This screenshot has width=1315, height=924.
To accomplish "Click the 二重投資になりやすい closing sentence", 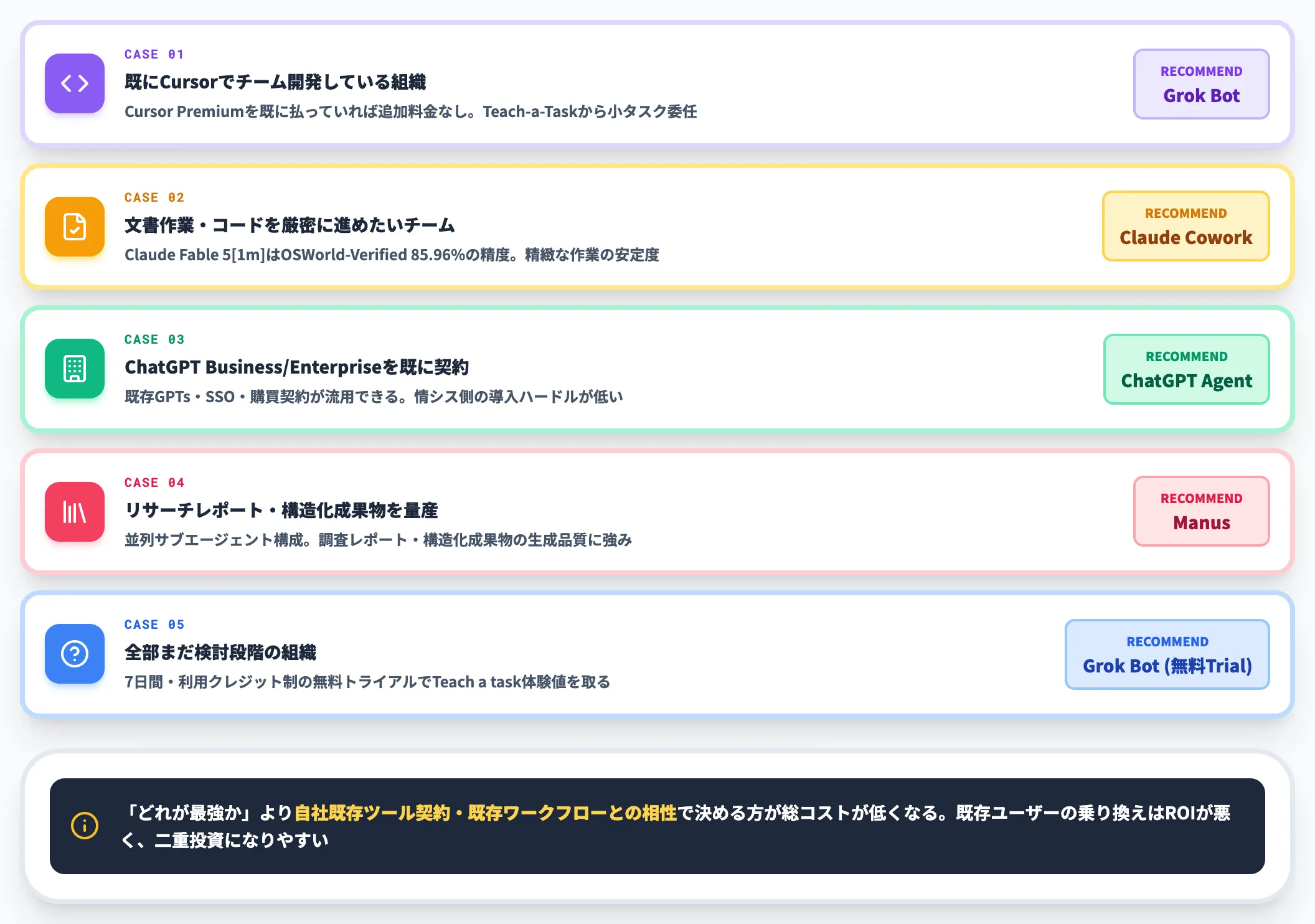I will tap(241, 840).
